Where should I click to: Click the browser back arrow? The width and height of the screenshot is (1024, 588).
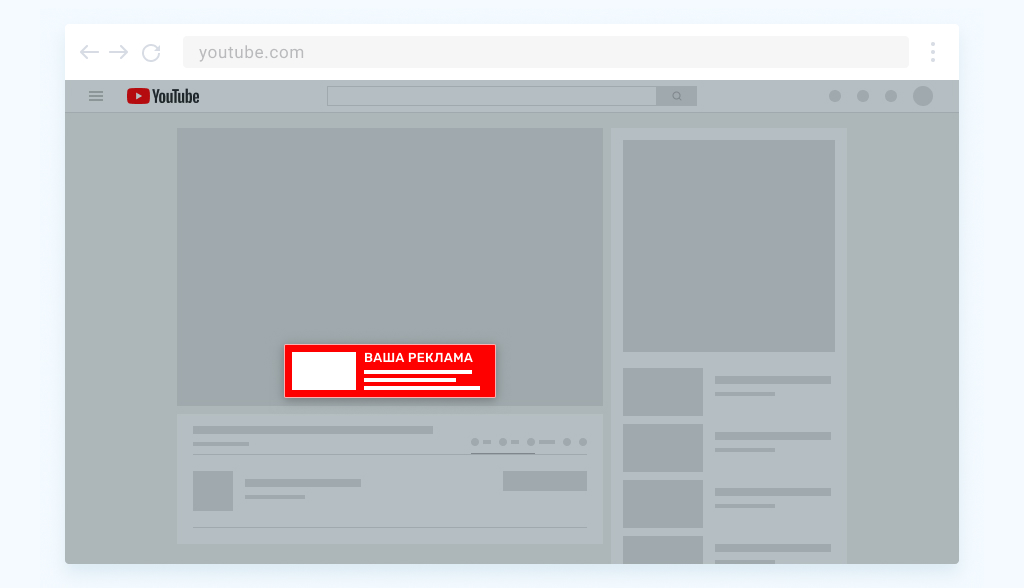pos(89,52)
